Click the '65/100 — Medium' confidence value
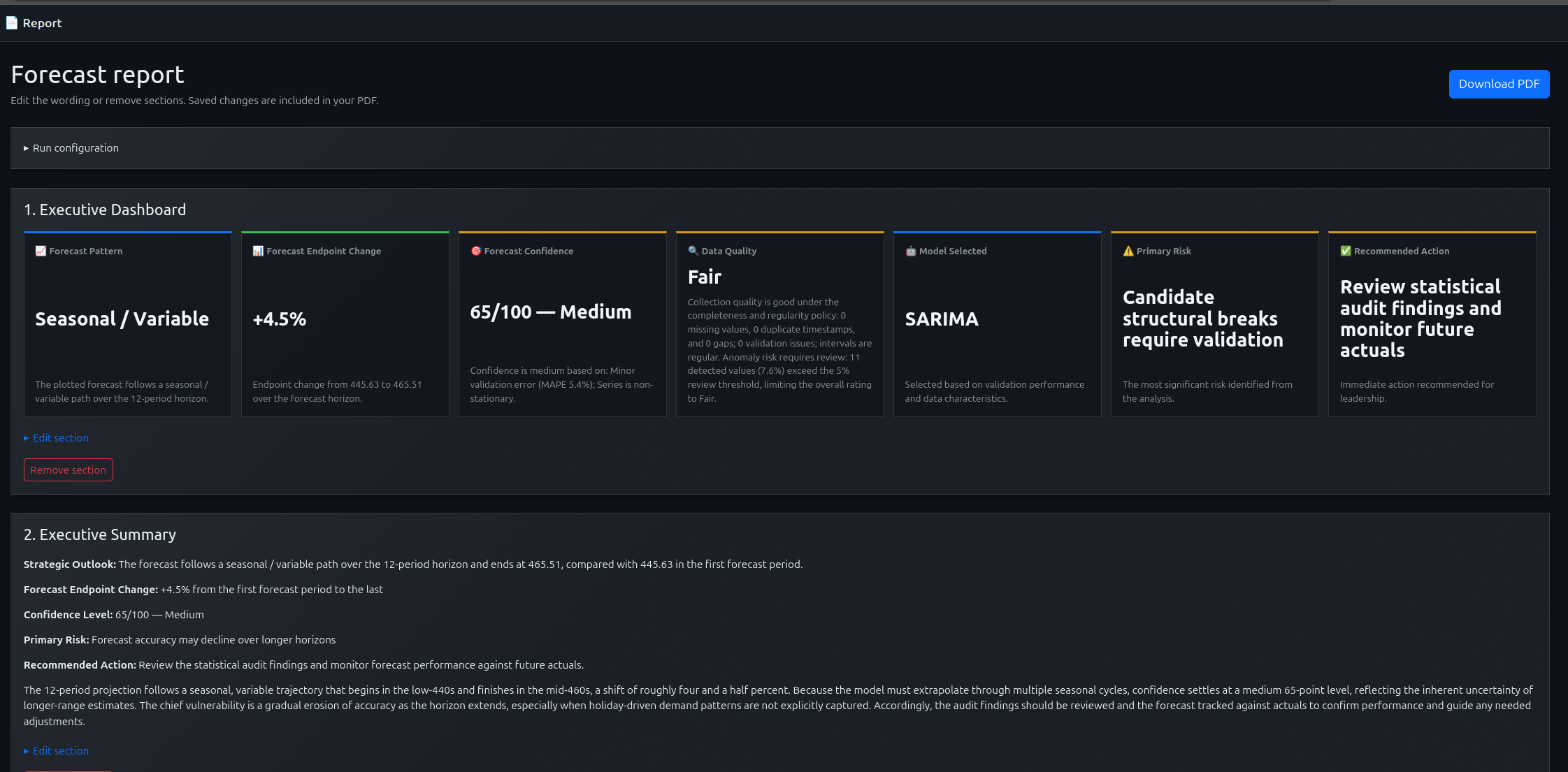 (x=551, y=312)
